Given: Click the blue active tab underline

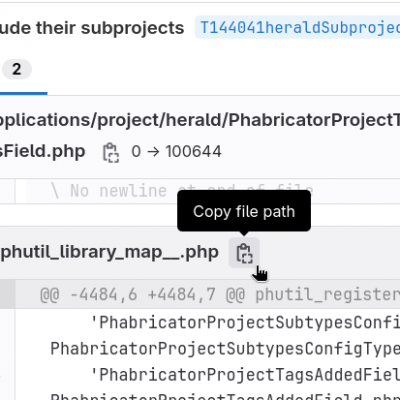Looking at the screenshot, I should [24, 93].
